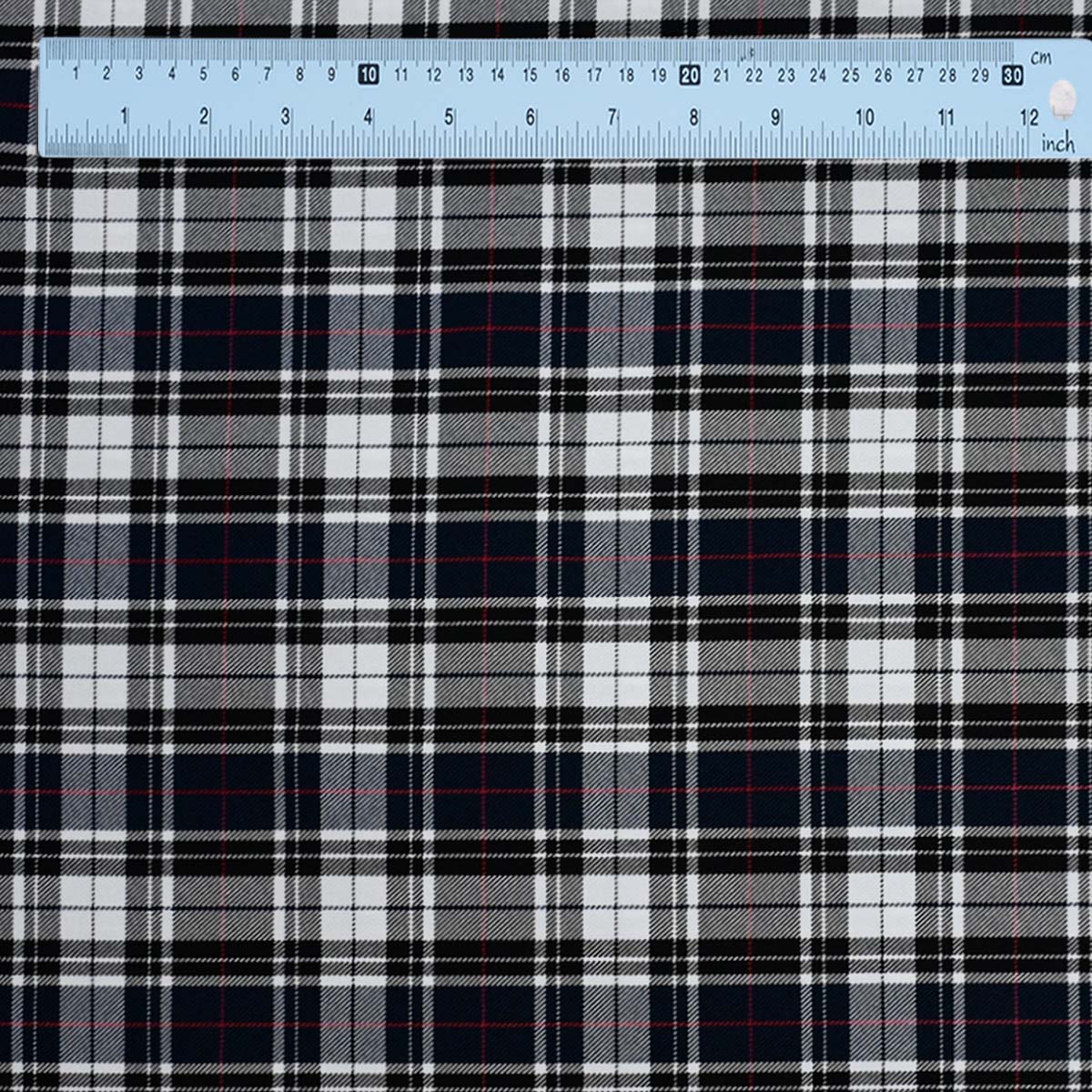Click the boxed 30 cm mark on ruler

1012,76
